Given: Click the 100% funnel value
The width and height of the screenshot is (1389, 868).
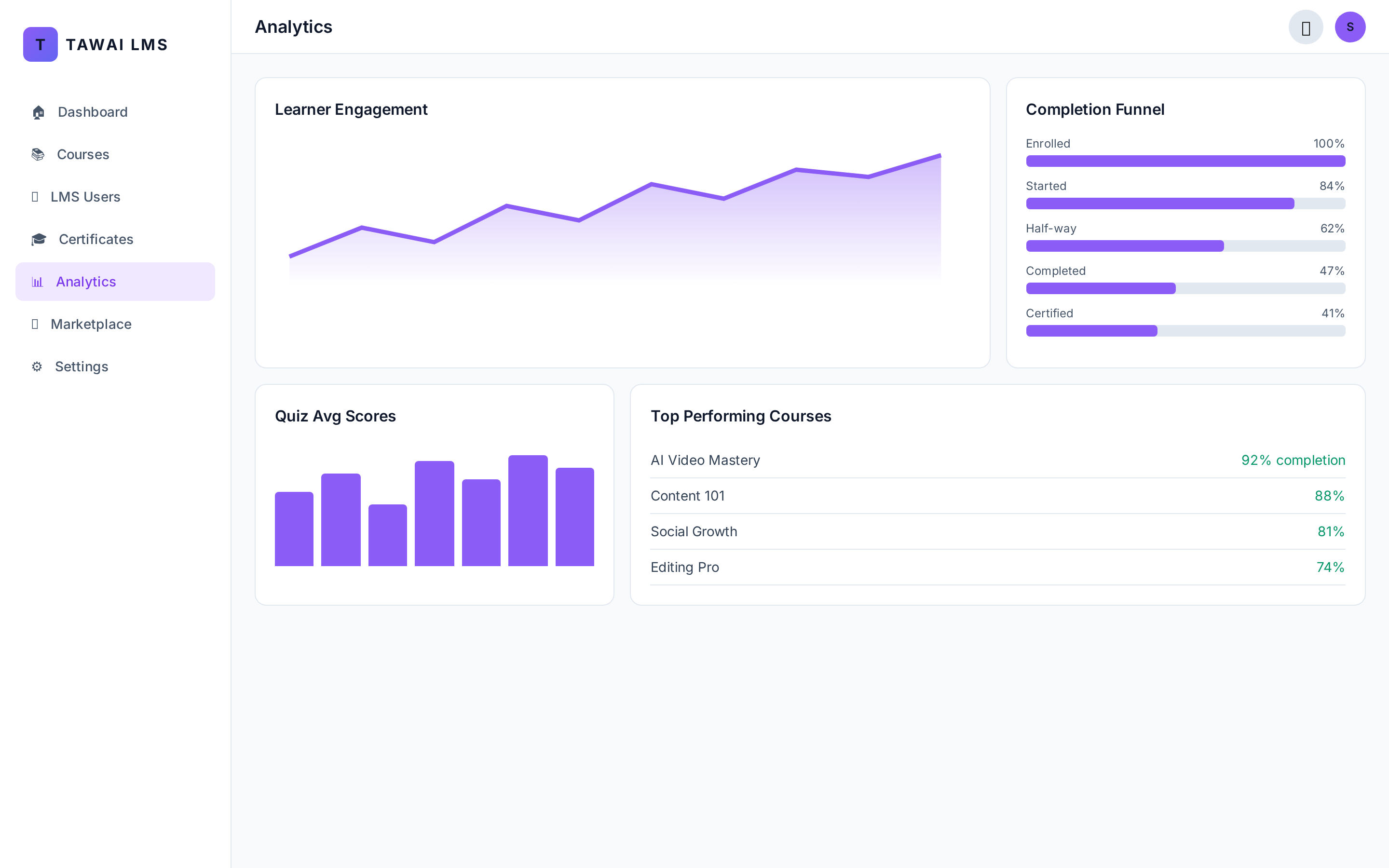Looking at the screenshot, I should pyautogui.click(x=1329, y=144).
